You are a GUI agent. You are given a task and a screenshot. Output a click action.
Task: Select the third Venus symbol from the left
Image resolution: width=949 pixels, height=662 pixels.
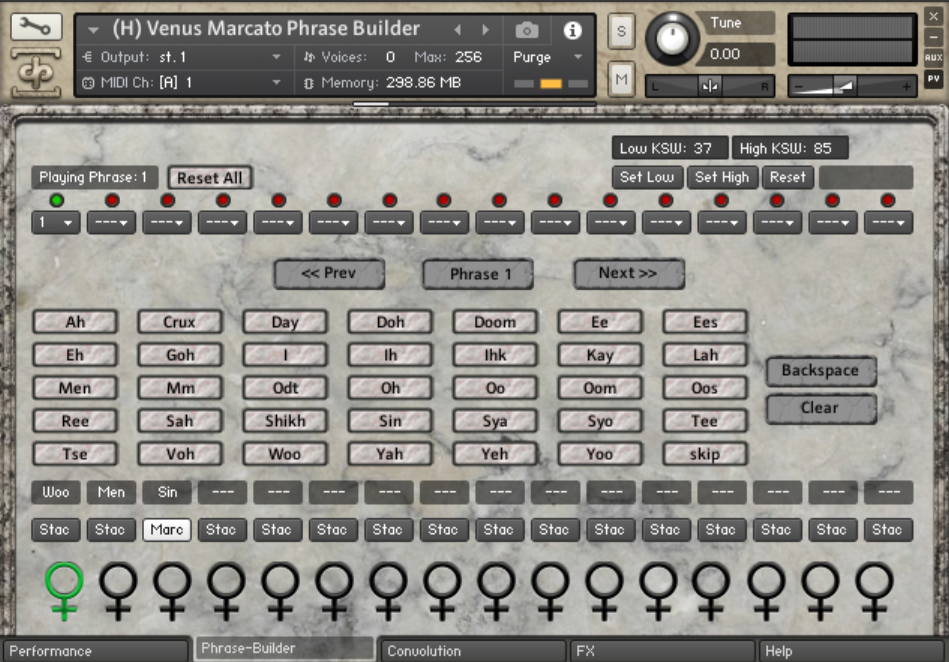click(x=172, y=590)
